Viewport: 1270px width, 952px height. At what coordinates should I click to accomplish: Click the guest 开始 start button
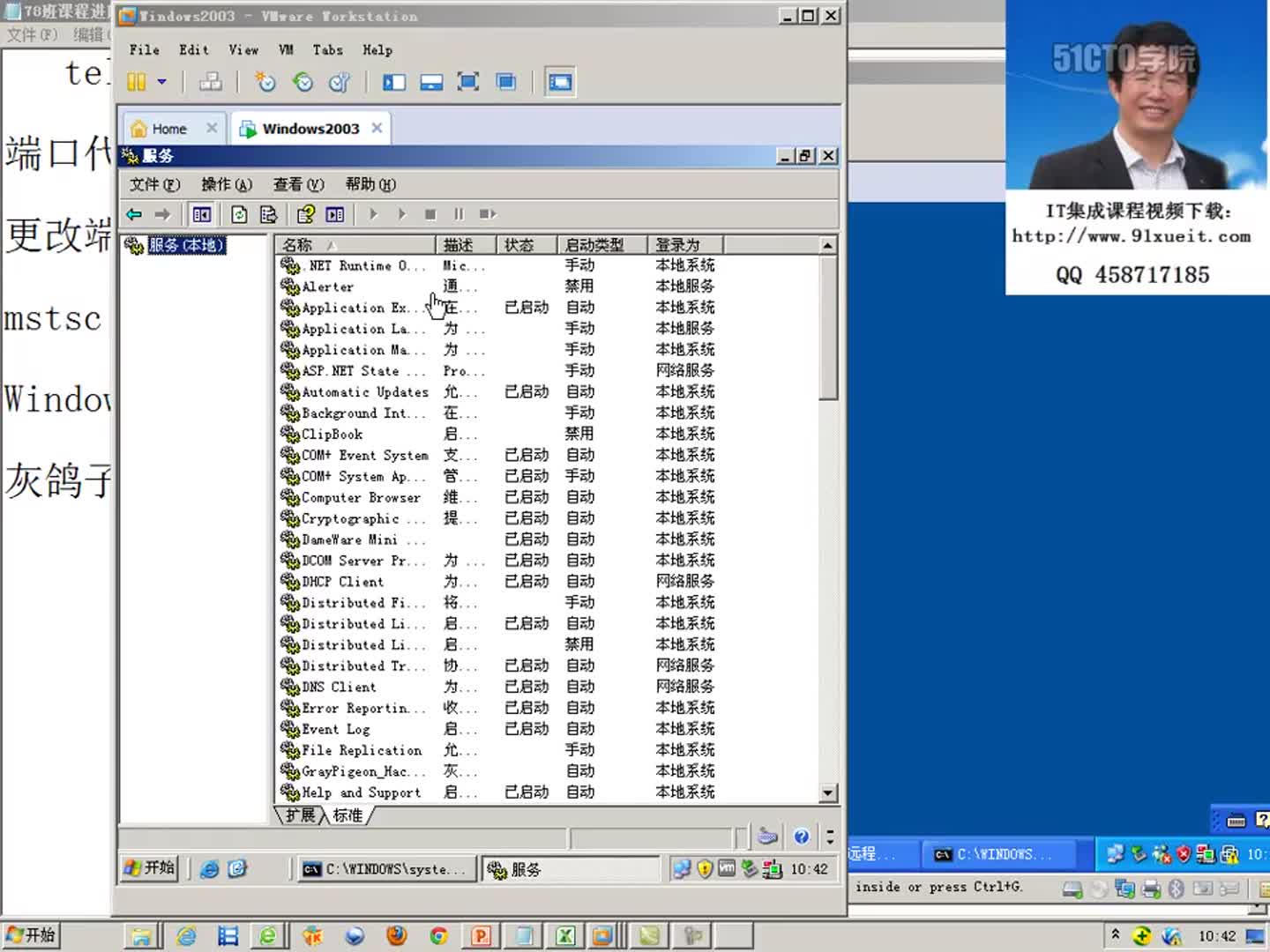pos(150,868)
